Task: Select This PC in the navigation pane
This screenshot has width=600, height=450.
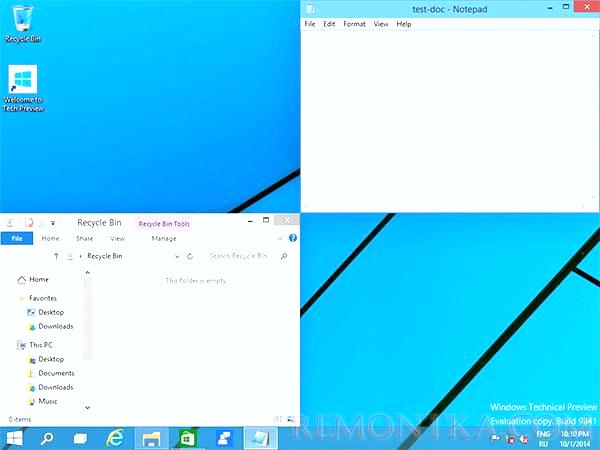Action: click(35, 345)
